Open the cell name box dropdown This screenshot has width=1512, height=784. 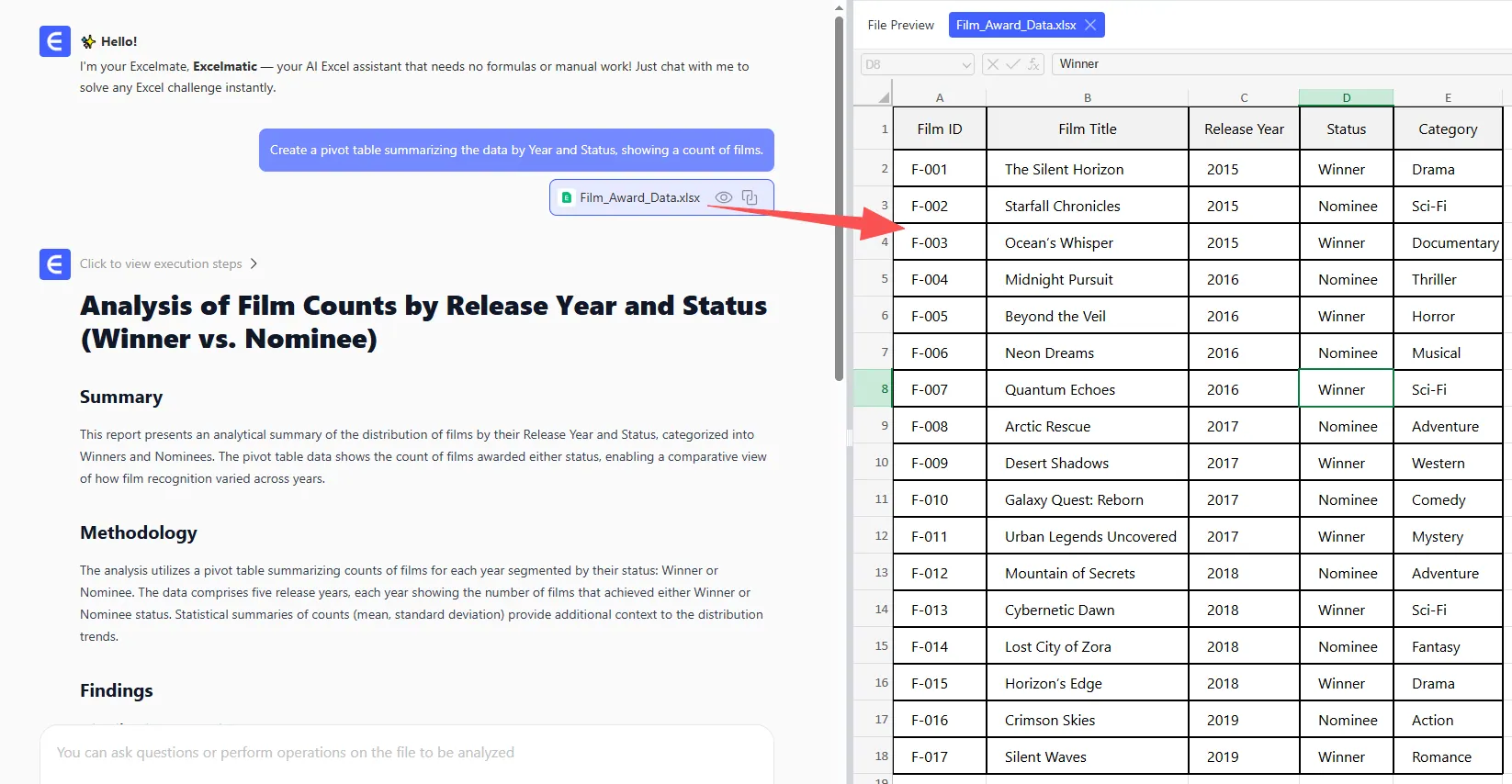point(965,64)
